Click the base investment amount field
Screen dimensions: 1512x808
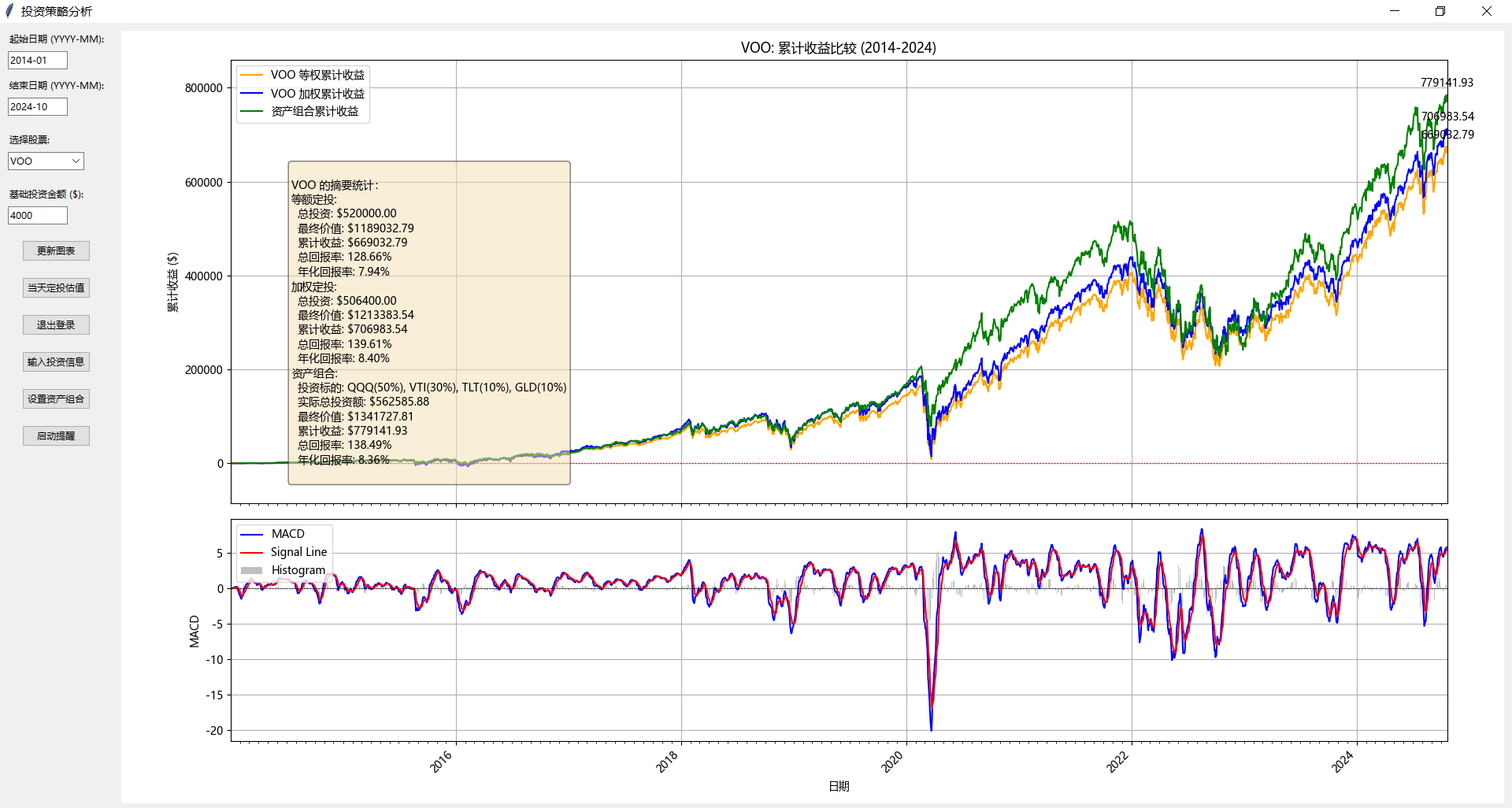point(38,215)
